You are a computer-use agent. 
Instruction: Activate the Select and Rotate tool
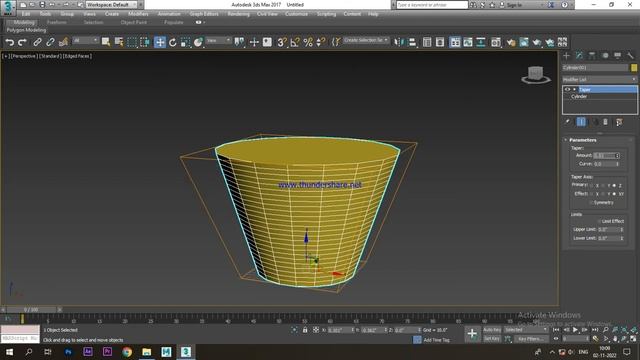pyautogui.click(x=173, y=42)
